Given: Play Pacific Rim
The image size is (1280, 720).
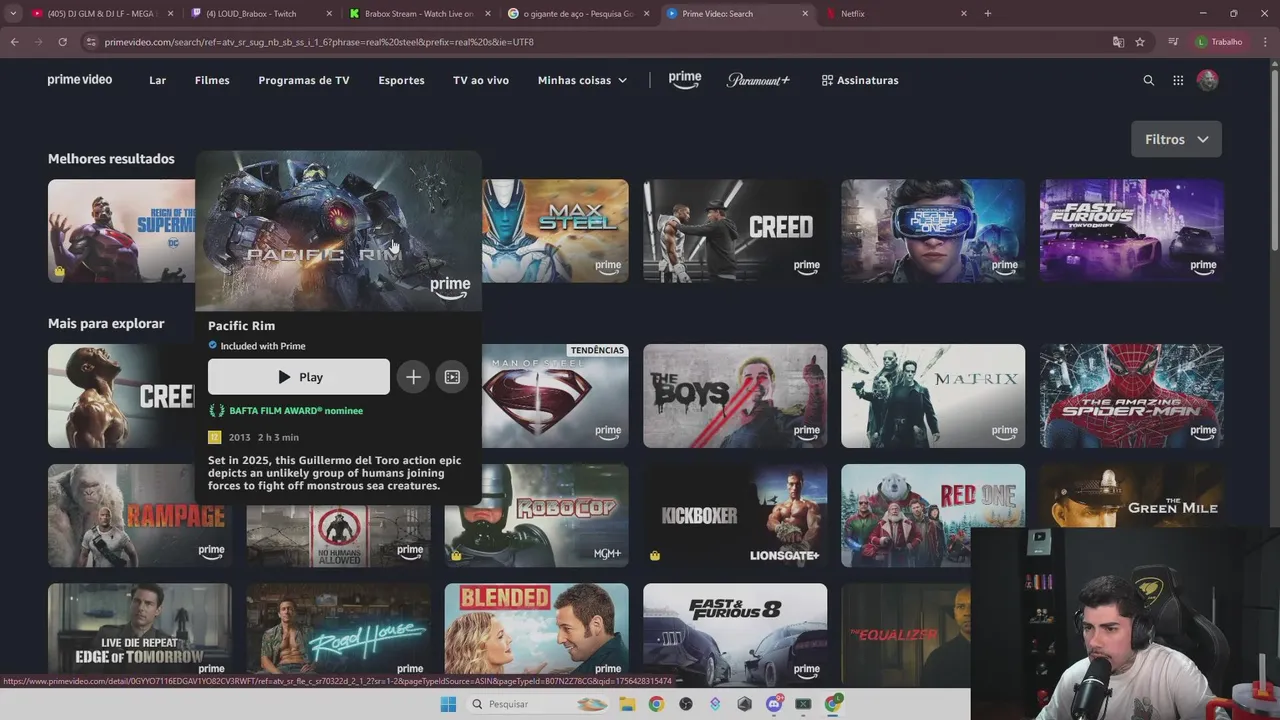Looking at the screenshot, I should pyautogui.click(x=299, y=377).
